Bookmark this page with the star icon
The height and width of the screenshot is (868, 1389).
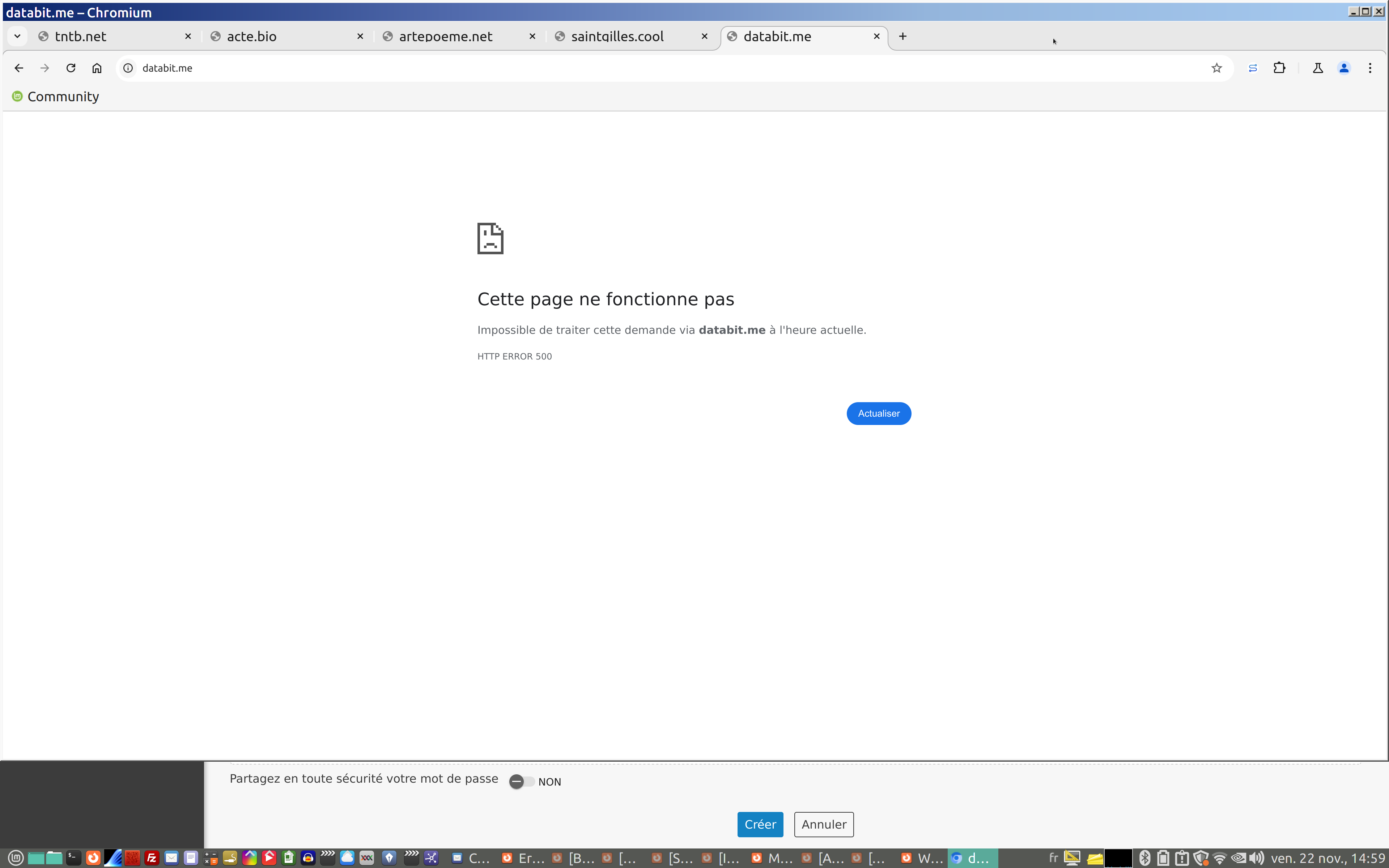(x=1216, y=68)
